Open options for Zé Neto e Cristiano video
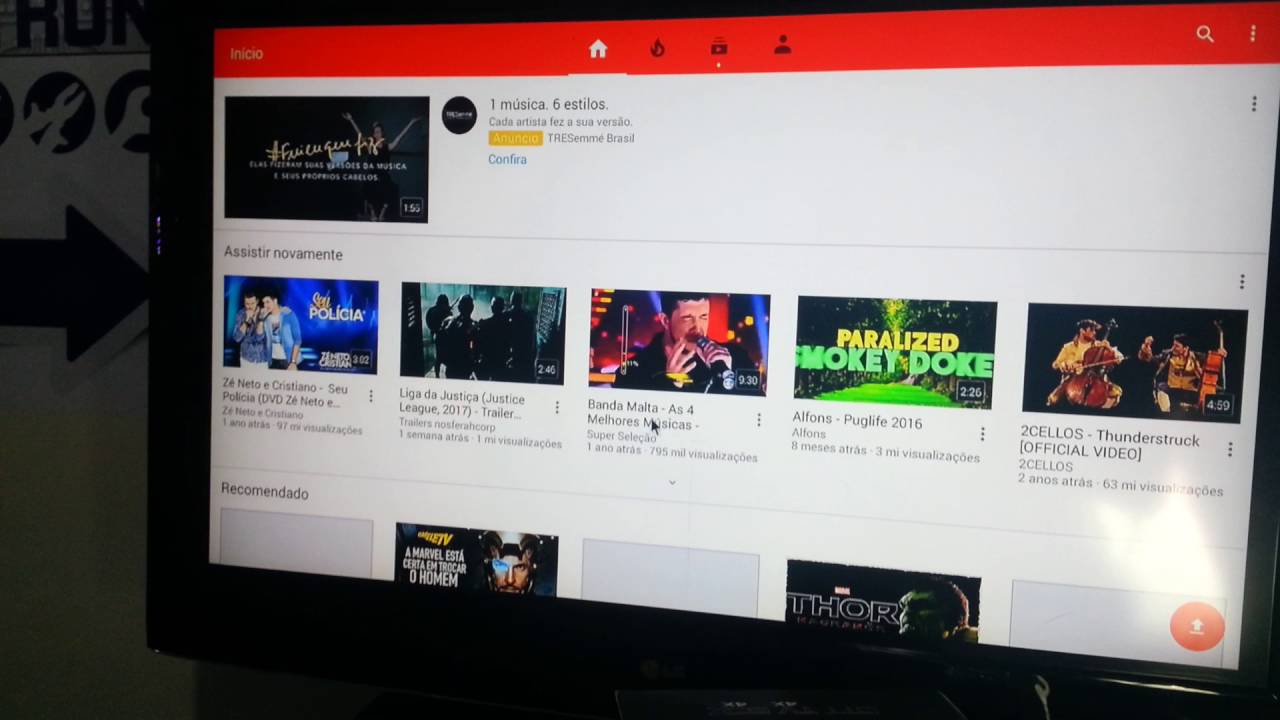1280x720 pixels. 370,396
